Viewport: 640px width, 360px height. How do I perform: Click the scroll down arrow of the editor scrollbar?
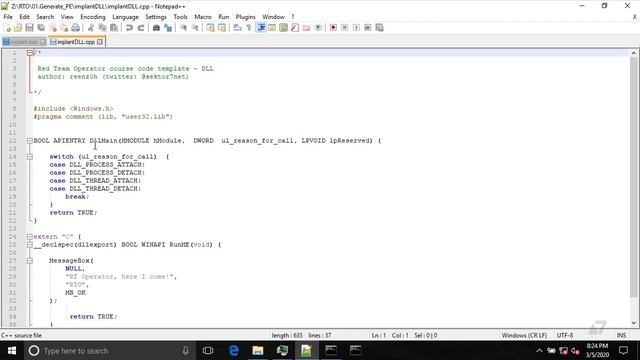tap(633, 323)
